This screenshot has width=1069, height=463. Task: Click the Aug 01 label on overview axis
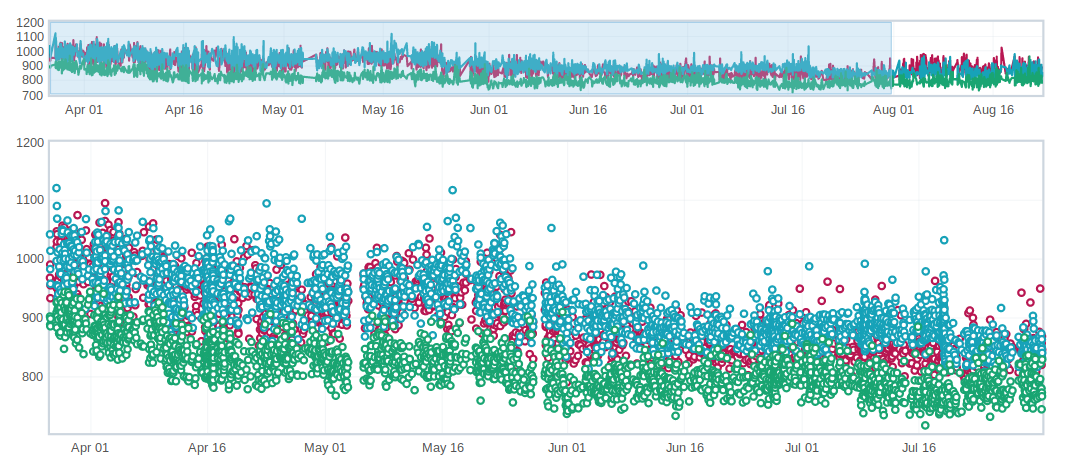pyautogui.click(x=893, y=110)
